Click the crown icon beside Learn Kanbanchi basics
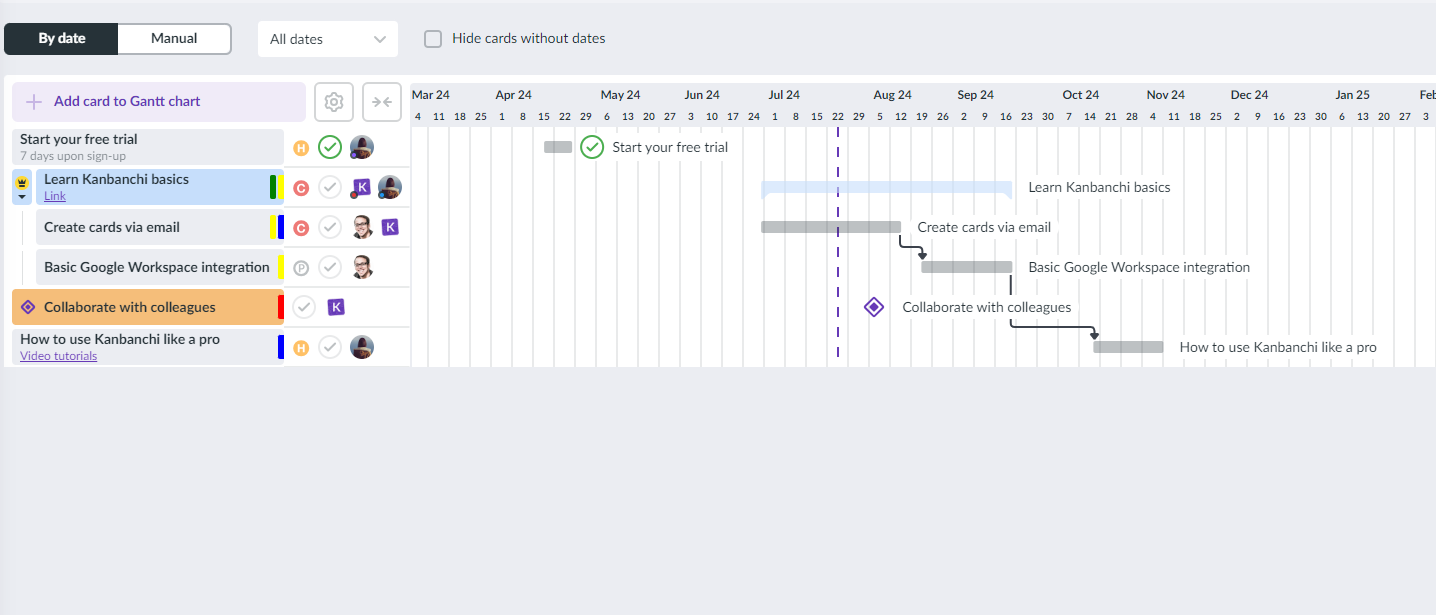This screenshot has width=1436, height=615. coord(22,182)
